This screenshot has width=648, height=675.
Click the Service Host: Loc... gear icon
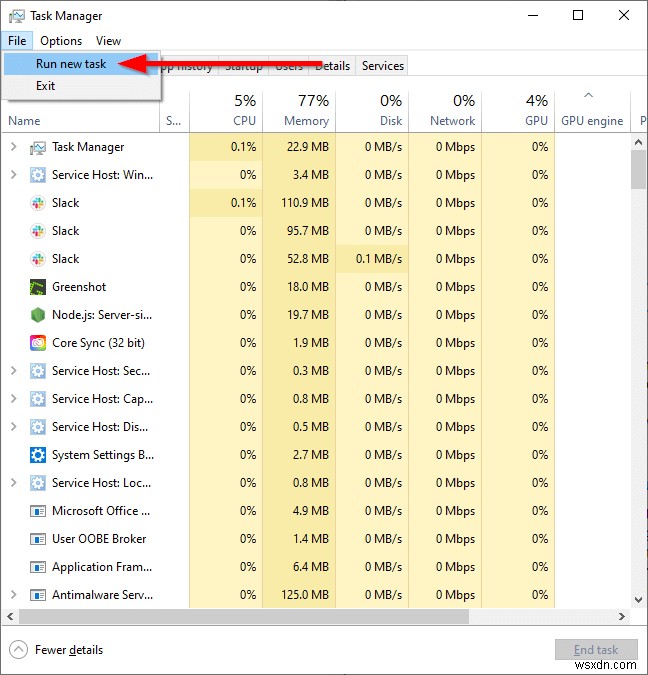pos(38,483)
